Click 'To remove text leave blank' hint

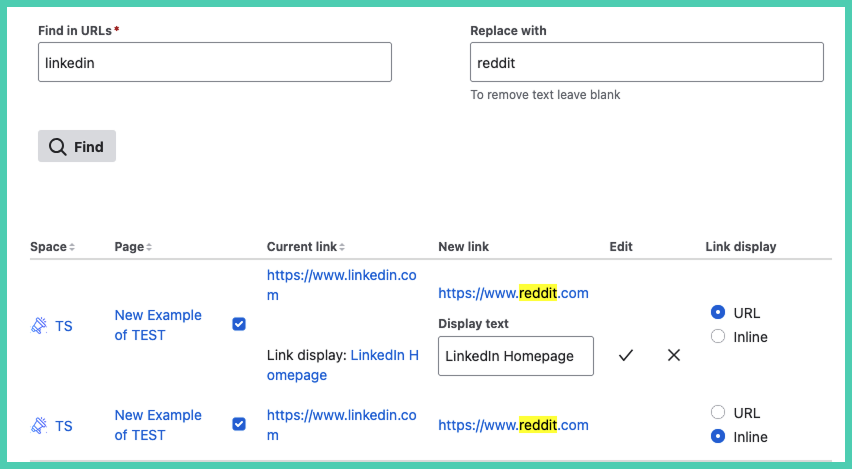click(x=545, y=95)
